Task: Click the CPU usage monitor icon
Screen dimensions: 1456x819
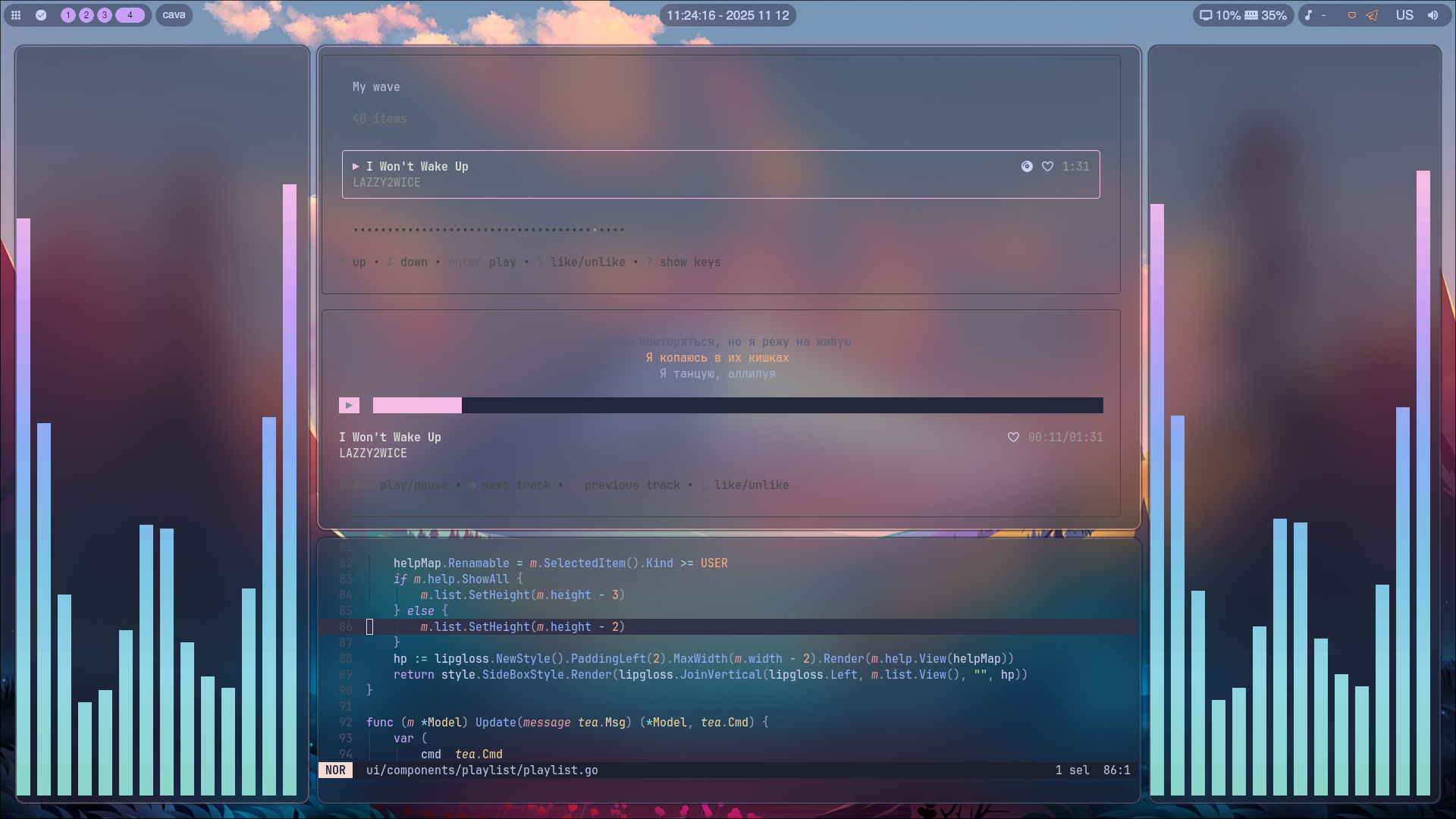Action: pos(1206,15)
